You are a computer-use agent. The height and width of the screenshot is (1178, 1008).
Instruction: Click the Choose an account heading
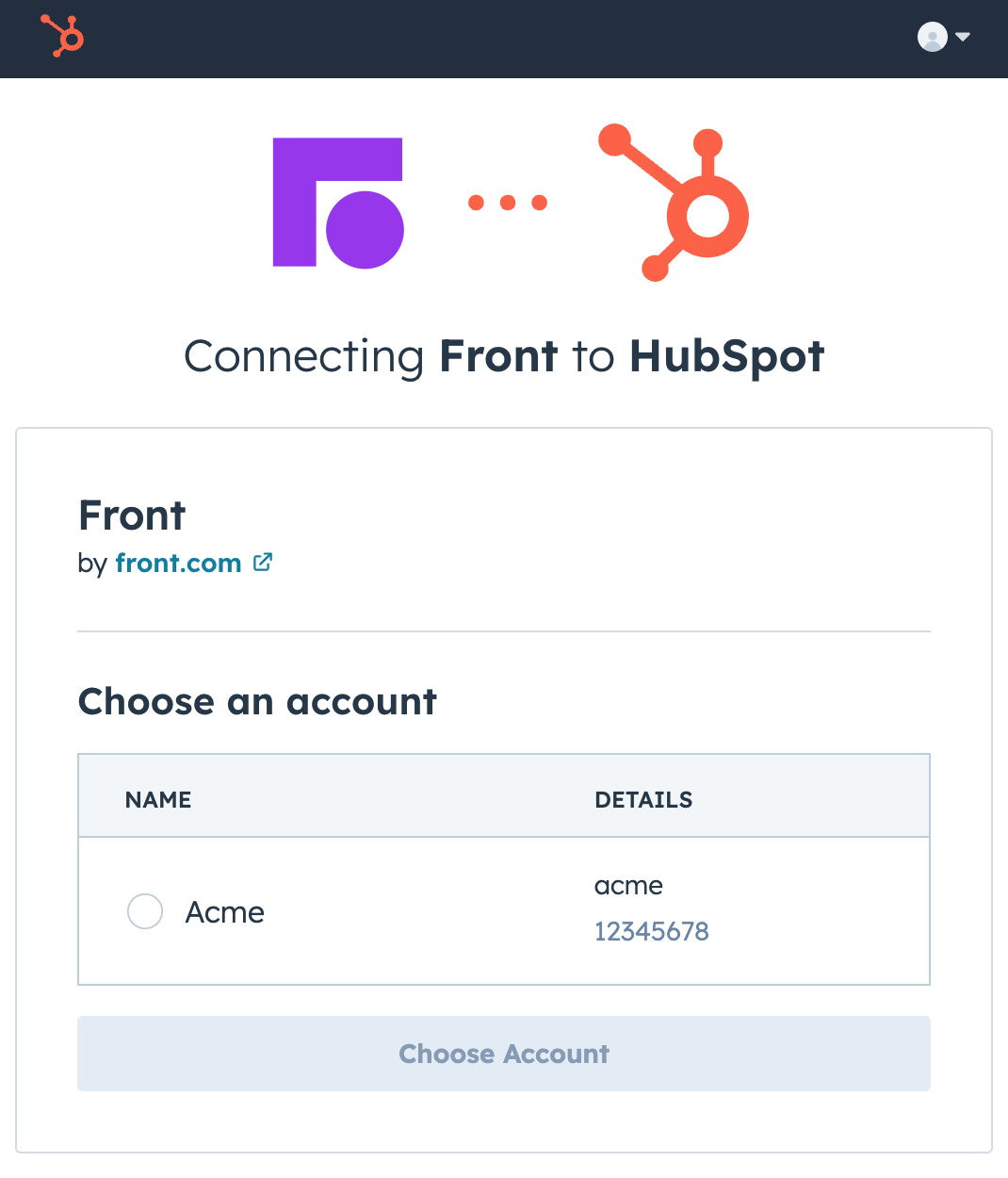point(257,702)
